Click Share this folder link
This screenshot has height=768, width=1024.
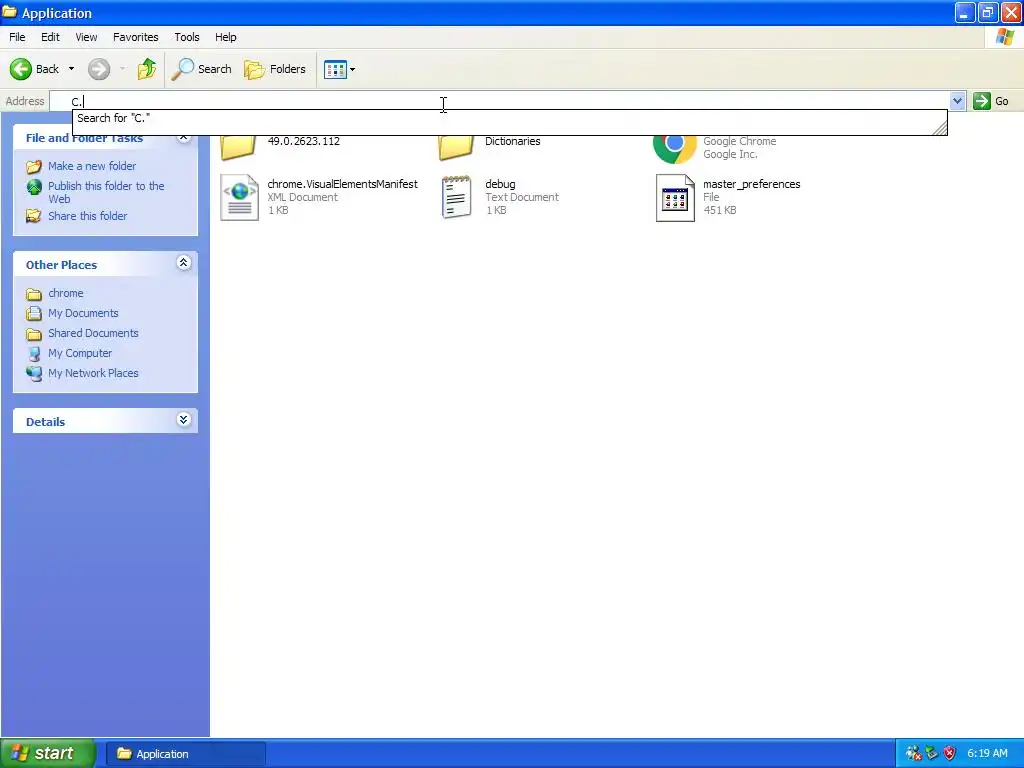point(88,216)
